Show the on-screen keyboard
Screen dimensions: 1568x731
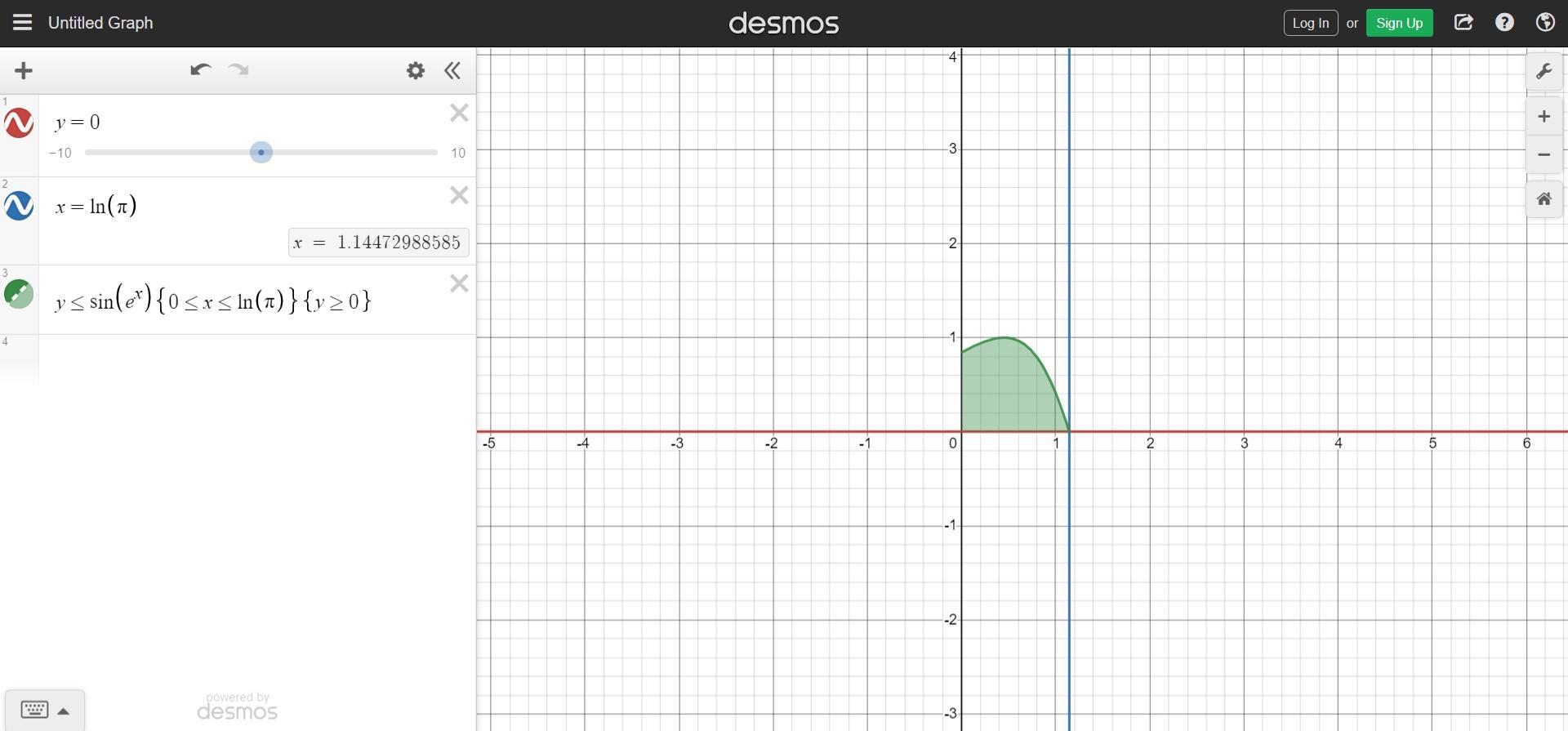(x=45, y=710)
